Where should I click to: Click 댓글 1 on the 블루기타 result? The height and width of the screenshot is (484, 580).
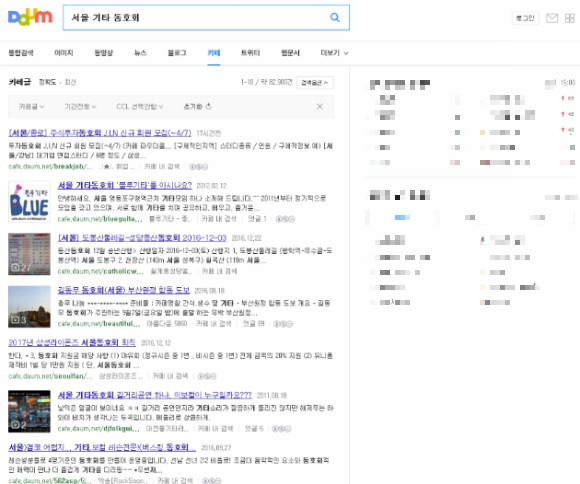point(257,219)
